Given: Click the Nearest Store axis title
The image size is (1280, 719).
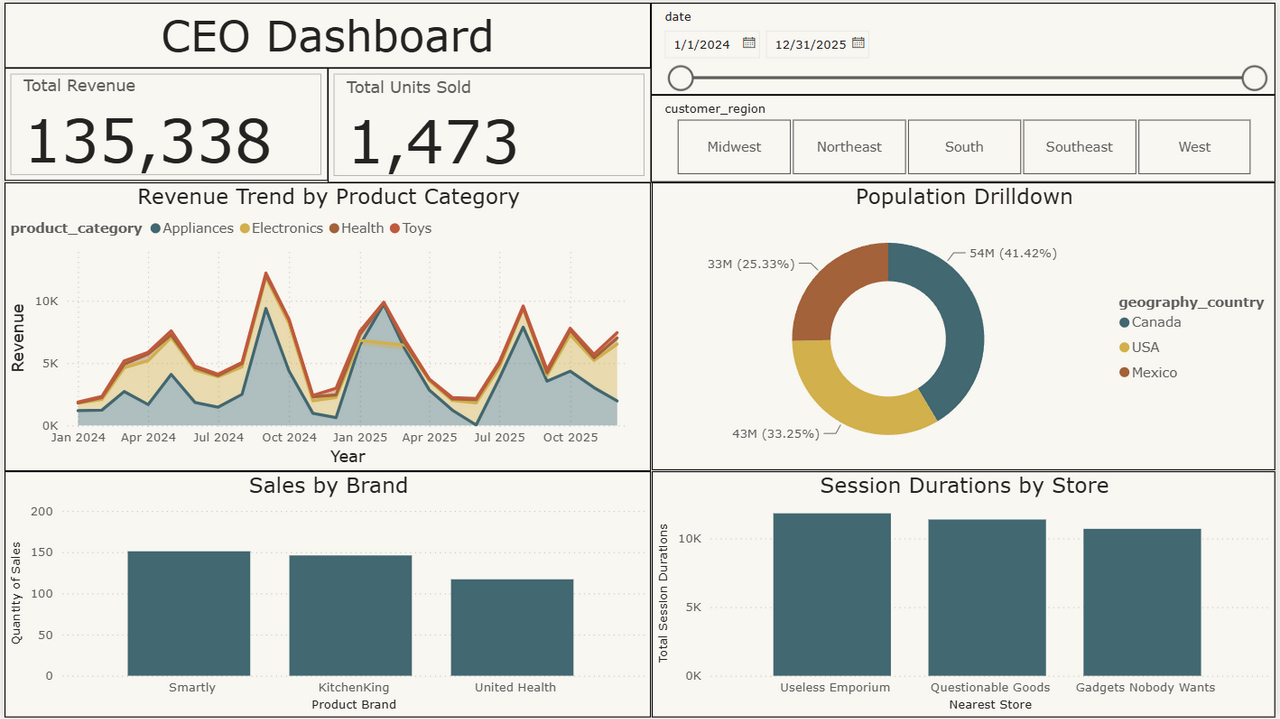Looking at the screenshot, I should pos(990,704).
